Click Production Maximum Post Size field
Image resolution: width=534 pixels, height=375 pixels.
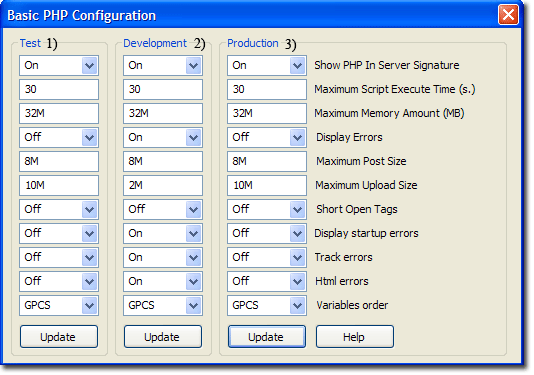coord(267,161)
